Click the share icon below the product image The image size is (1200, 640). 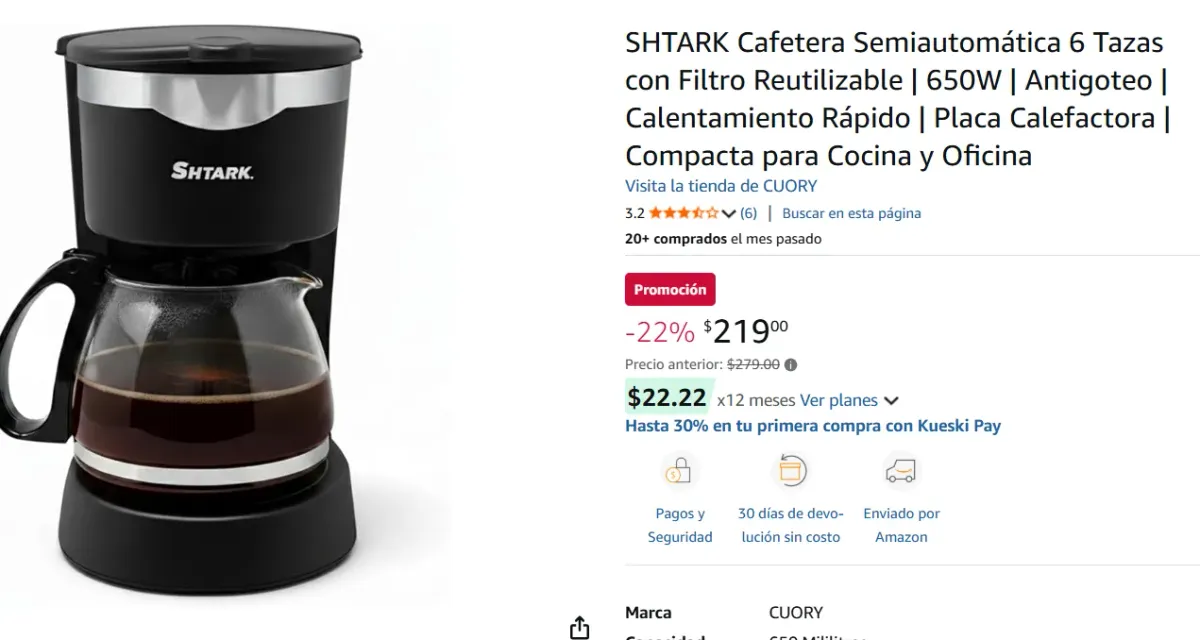(579, 627)
